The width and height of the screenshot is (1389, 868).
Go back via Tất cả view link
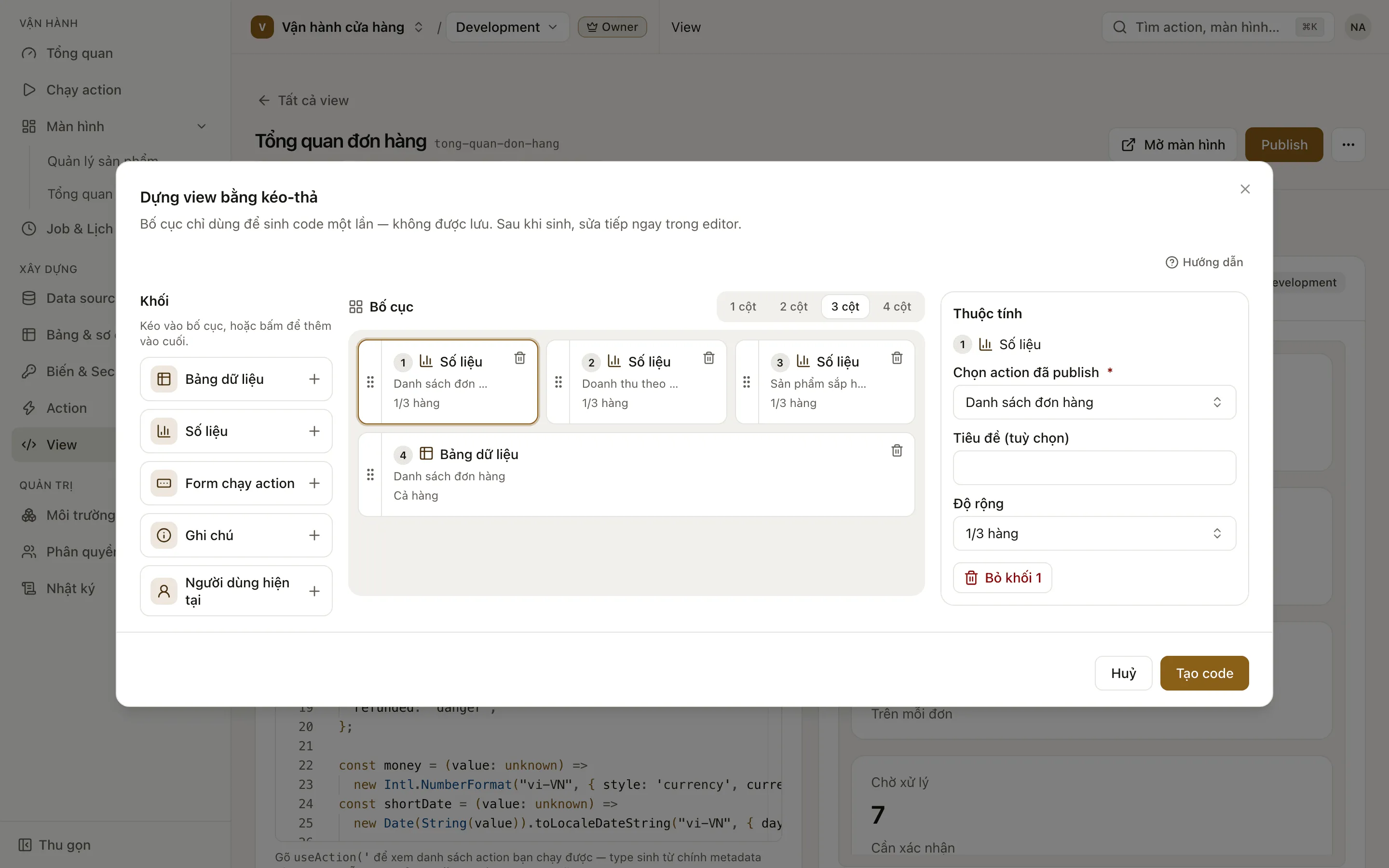click(303, 100)
